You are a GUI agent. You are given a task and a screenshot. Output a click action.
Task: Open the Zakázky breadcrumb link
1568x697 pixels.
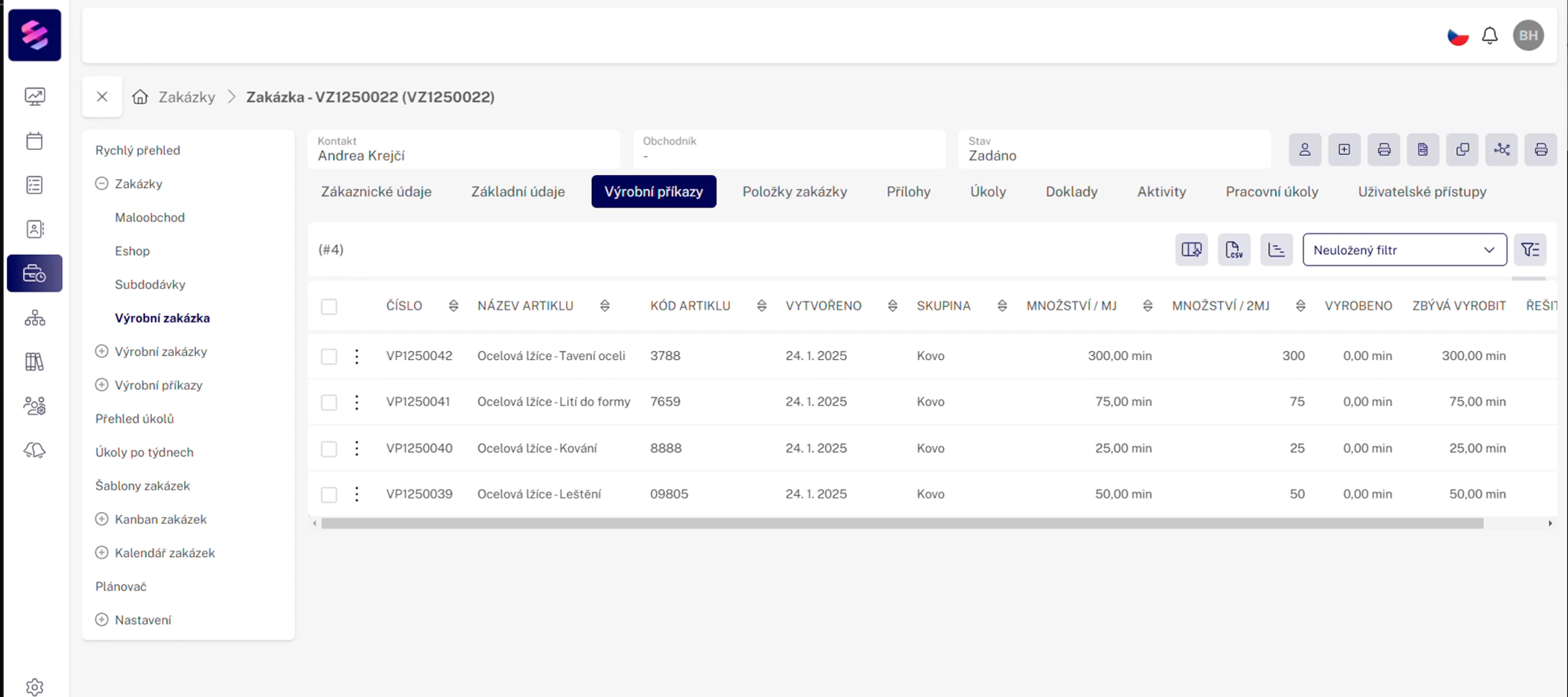187,97
